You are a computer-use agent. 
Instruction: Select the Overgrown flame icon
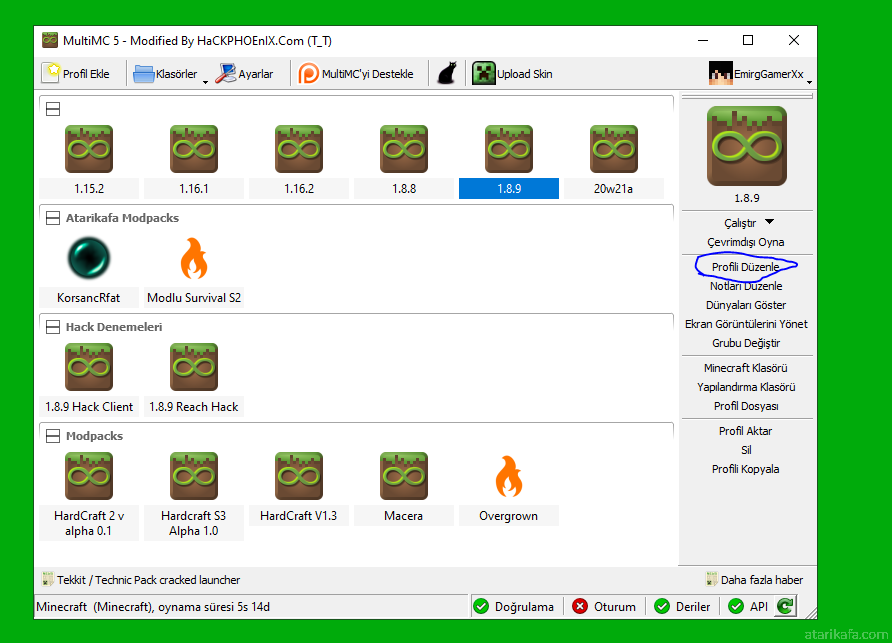(x=509, y=476)
